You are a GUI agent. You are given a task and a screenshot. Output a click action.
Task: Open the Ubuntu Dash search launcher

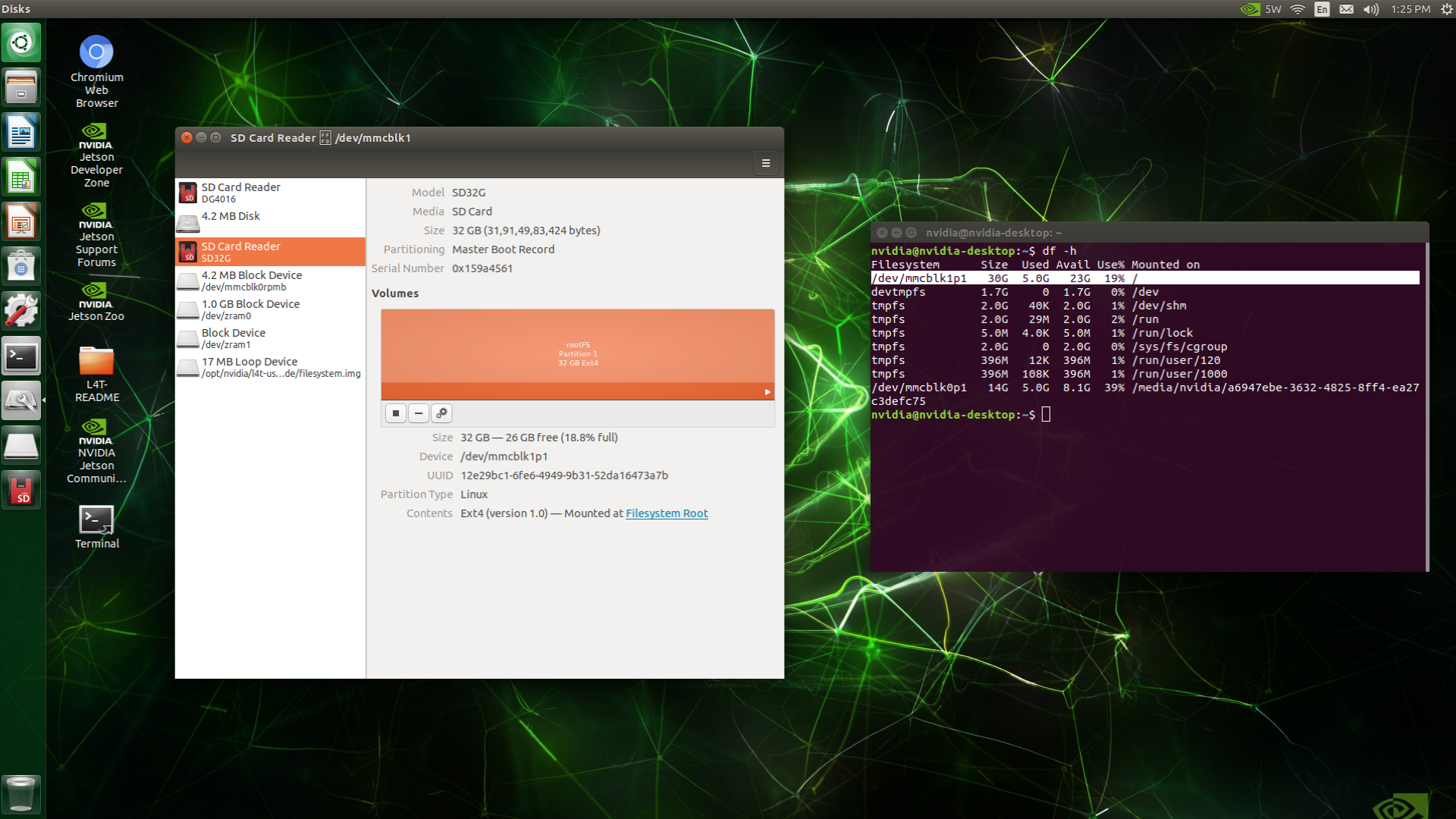21,42
